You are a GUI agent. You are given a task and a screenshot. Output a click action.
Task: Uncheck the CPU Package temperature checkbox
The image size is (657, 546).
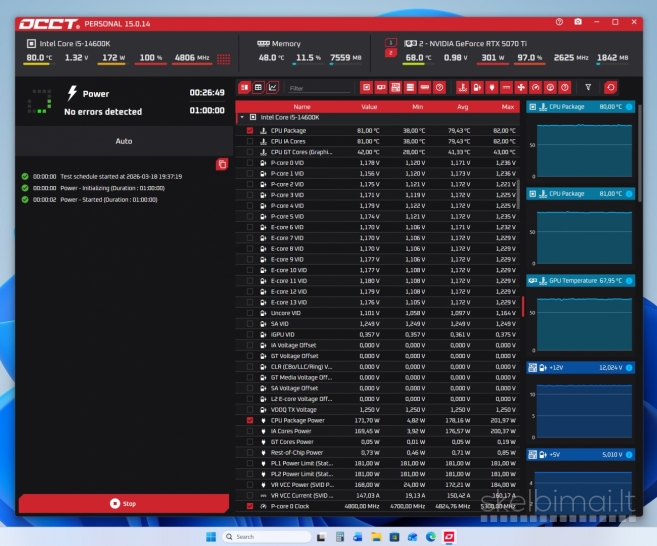tap(250, 130)
